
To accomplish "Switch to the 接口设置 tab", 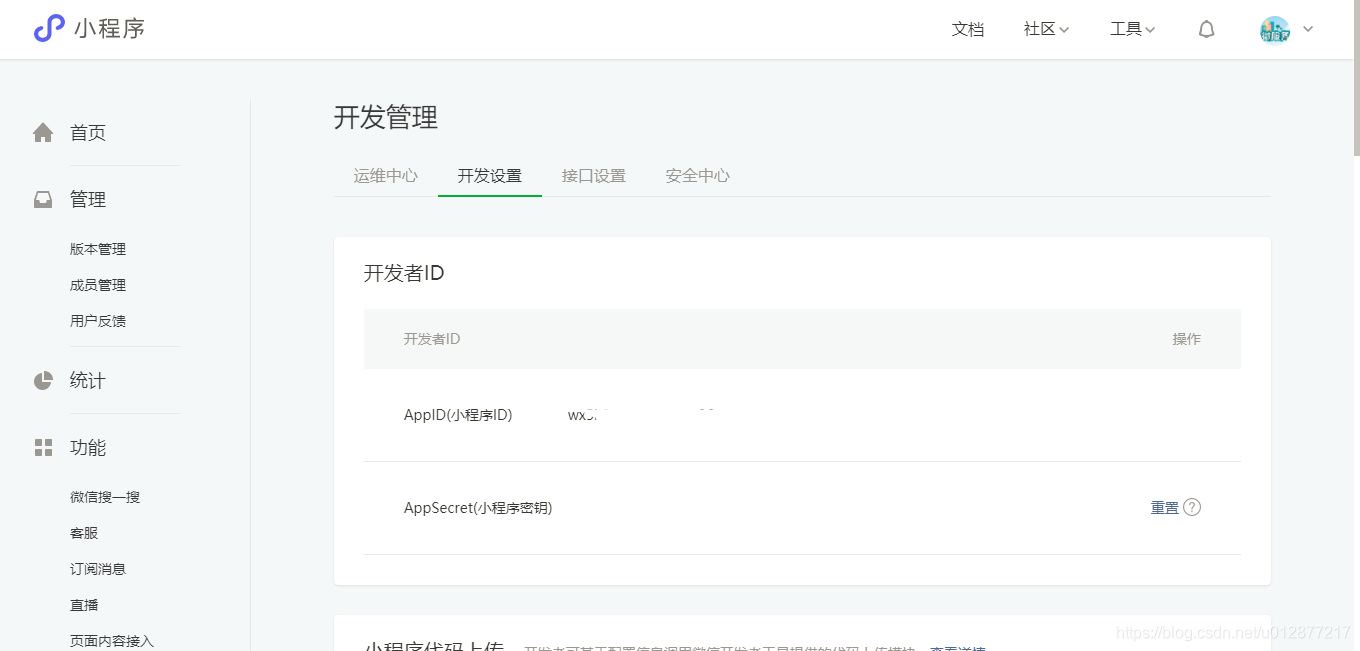I will [x=594, y=176].
